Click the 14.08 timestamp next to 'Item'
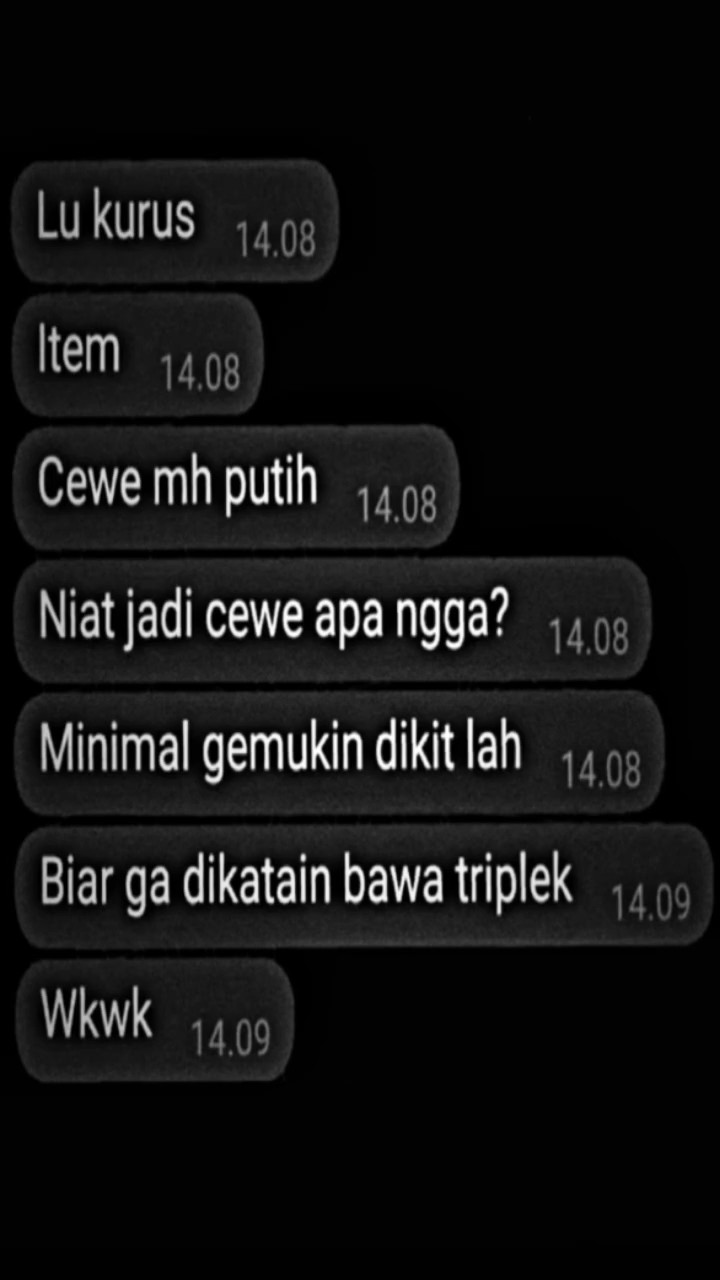 (x=201, y=373)
